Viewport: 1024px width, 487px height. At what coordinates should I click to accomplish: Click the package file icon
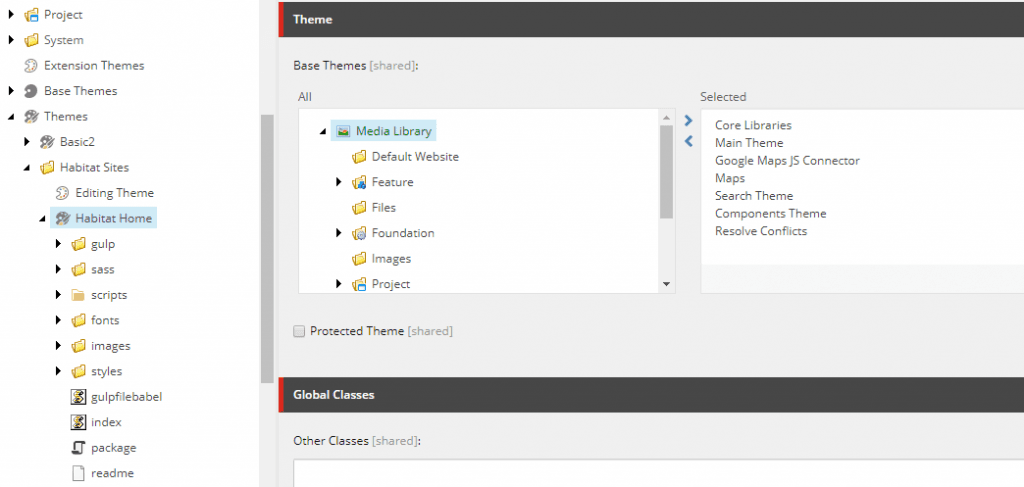(79, 448)
